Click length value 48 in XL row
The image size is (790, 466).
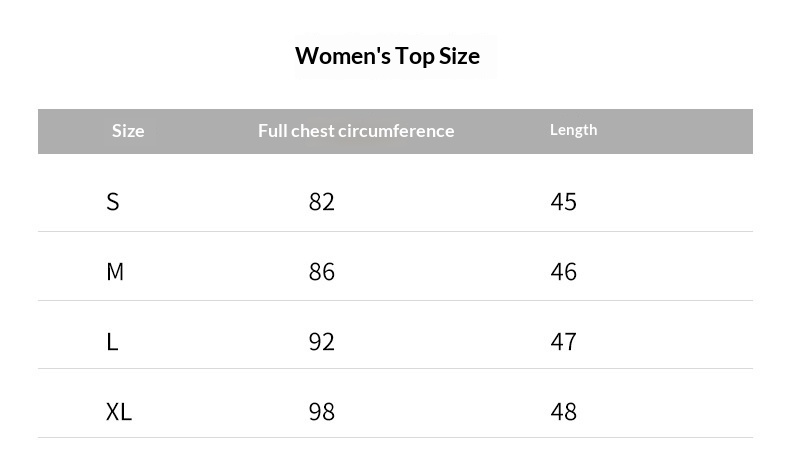click(564, 412)
